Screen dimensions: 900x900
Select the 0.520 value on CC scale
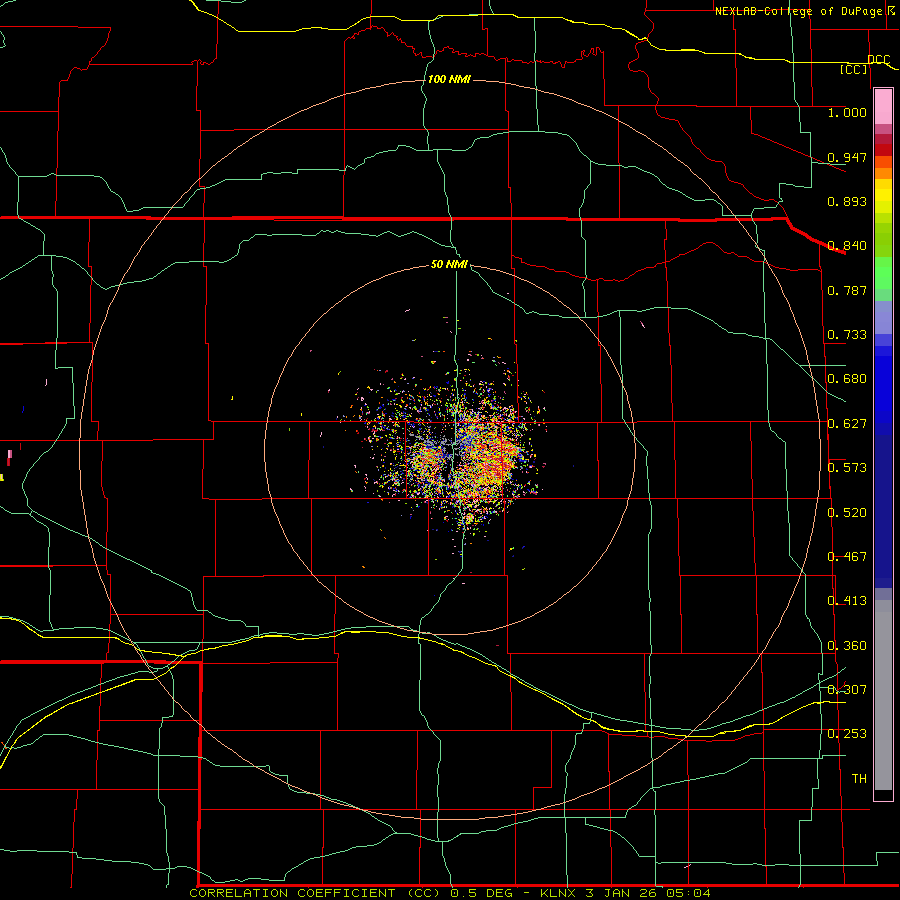click(847, 513)
